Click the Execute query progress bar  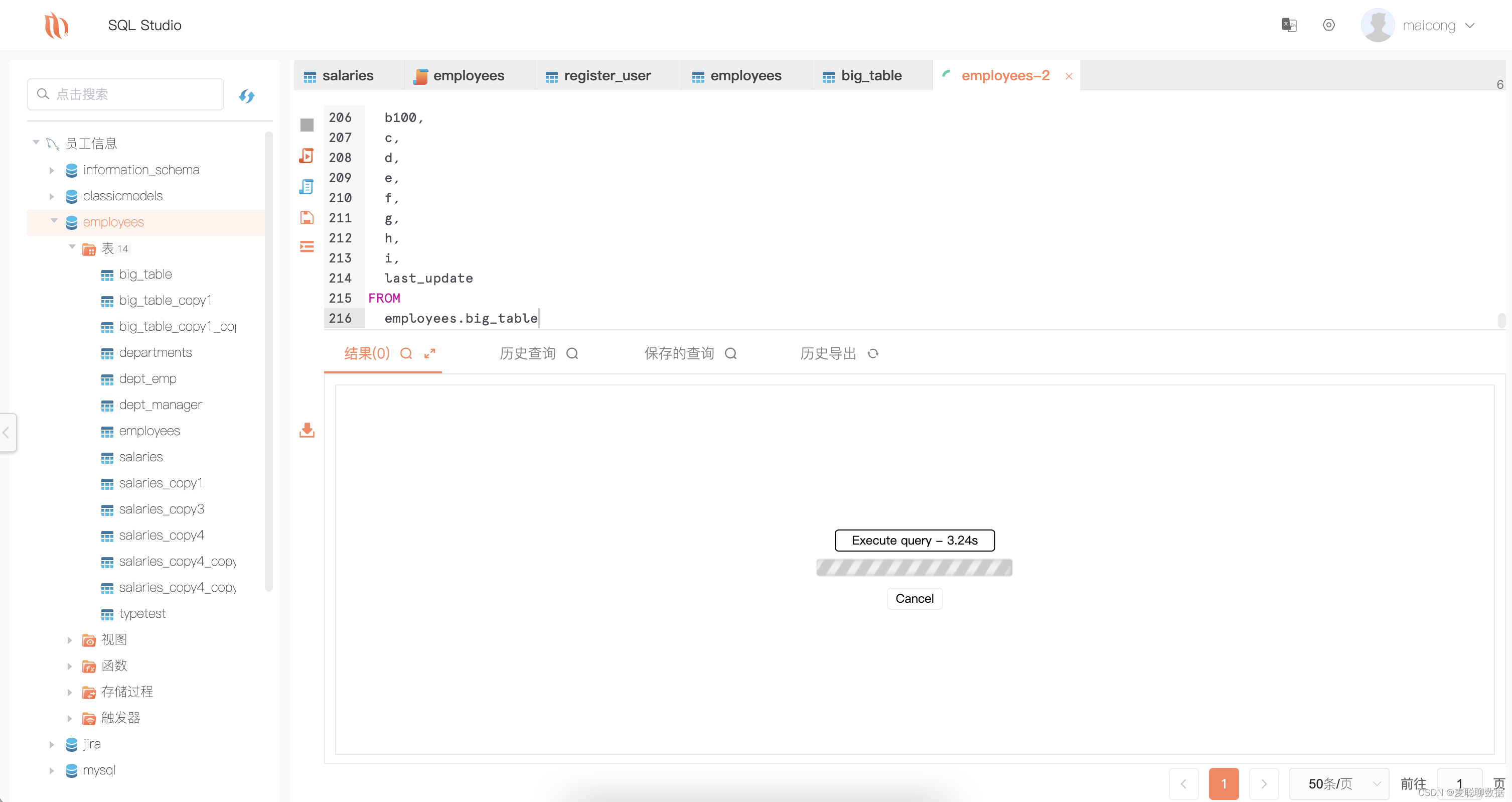915,567
